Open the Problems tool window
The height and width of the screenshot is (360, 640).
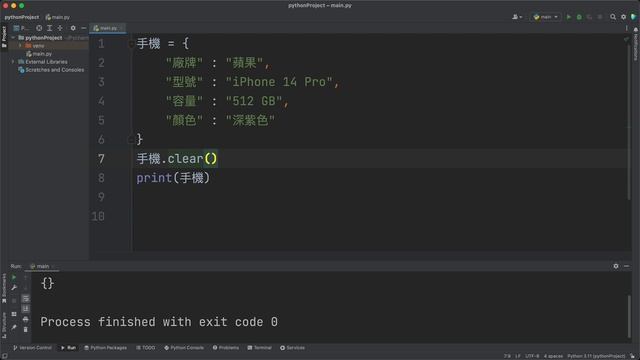(226, 348)
